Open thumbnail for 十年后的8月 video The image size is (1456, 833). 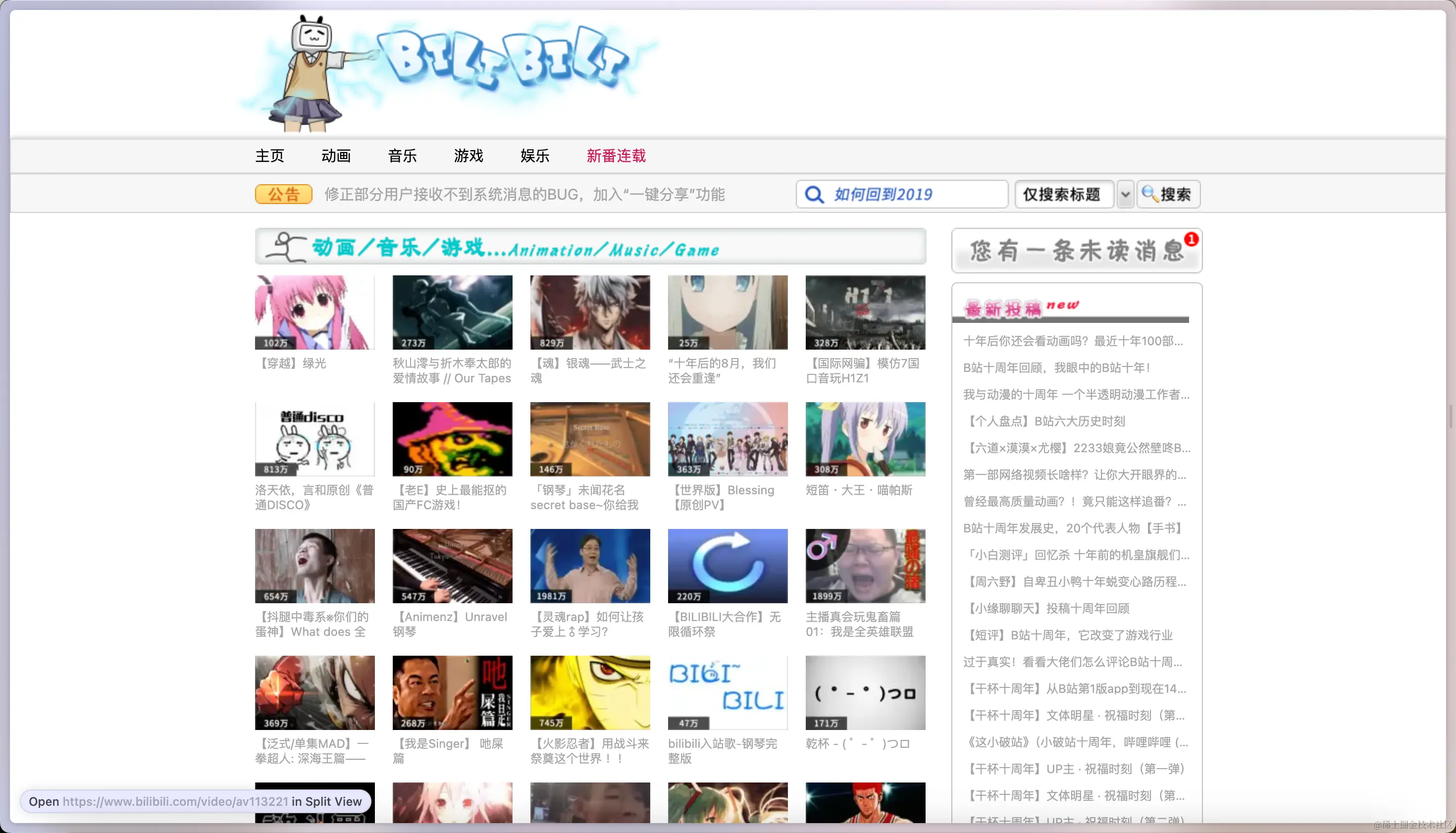coord(728,312)
